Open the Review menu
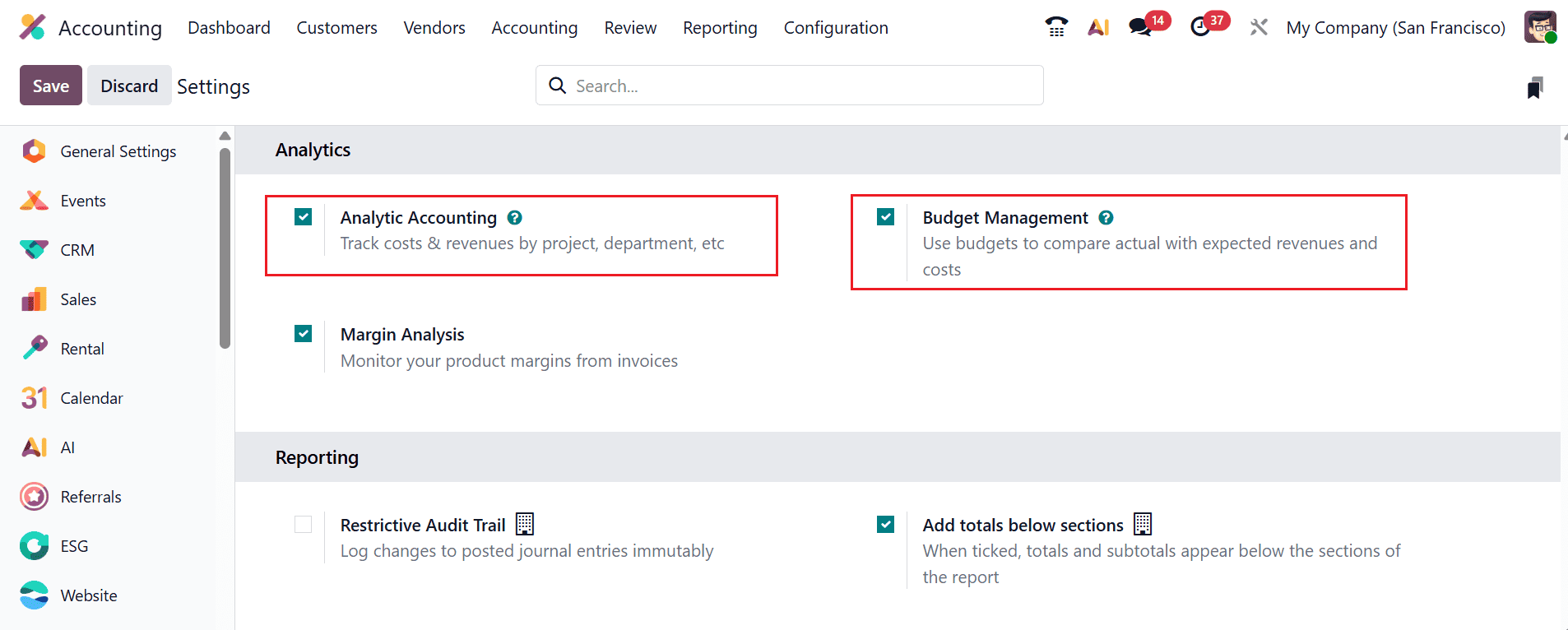This screenshot has width=1568, height=630. (630, 28)
